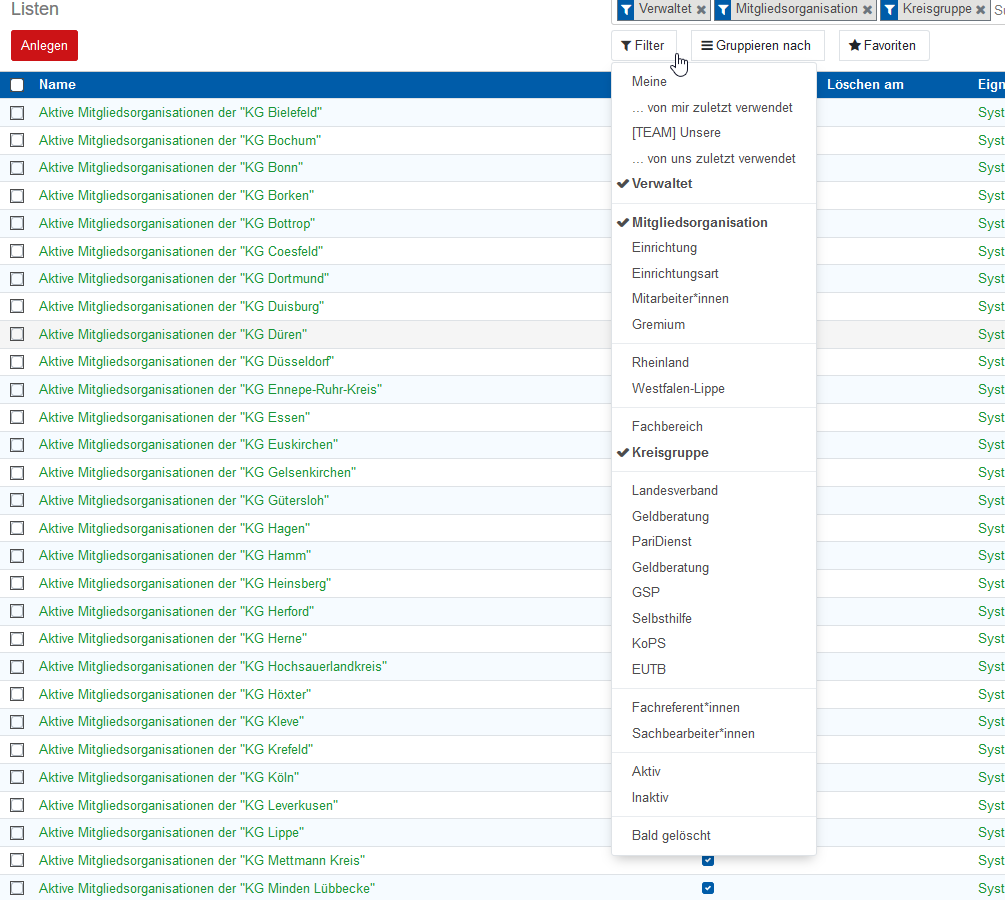Sort by the Name column header
The image size is (1005, 900).
[x=57, y=85]
